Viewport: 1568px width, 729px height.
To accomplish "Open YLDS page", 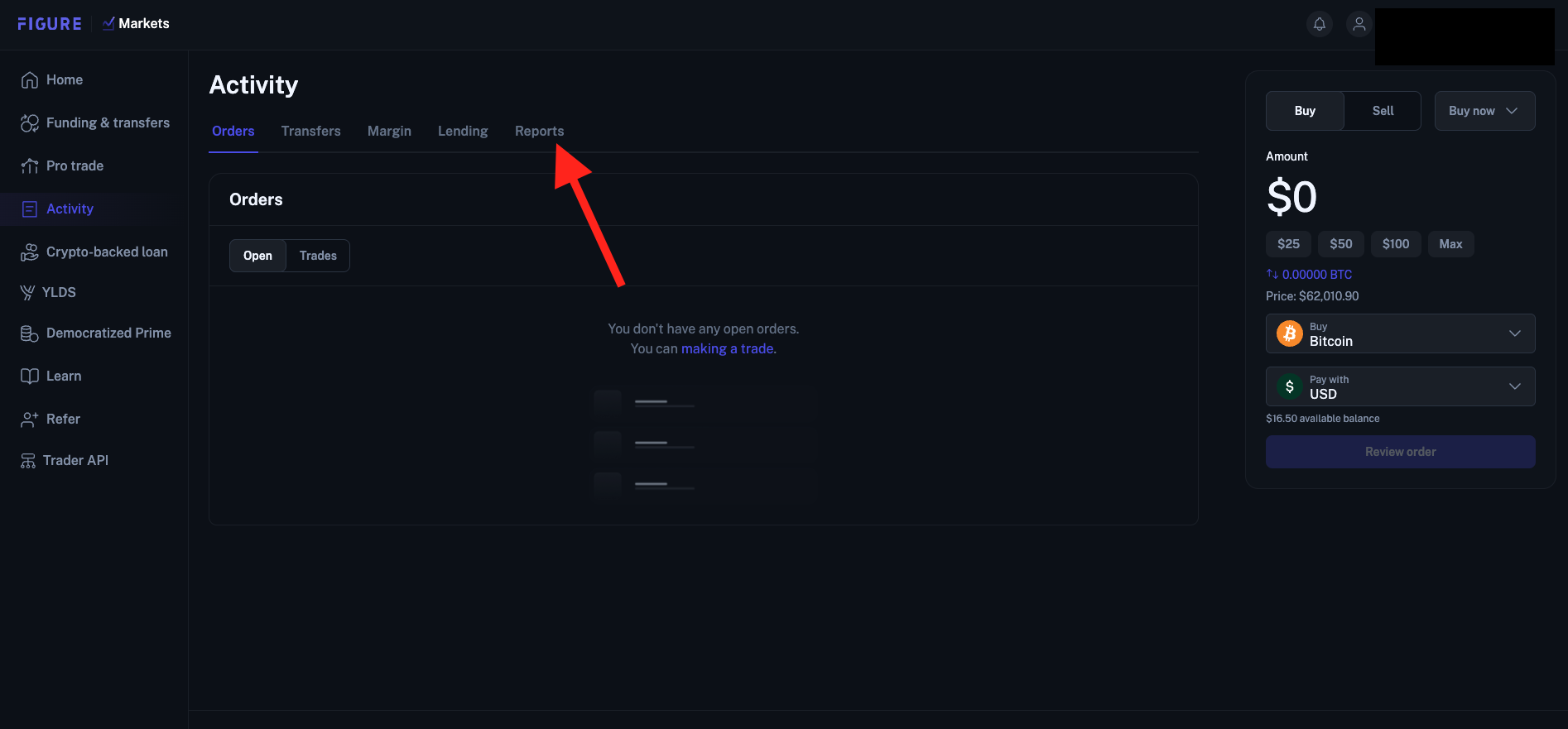I will tap(59, 293).
